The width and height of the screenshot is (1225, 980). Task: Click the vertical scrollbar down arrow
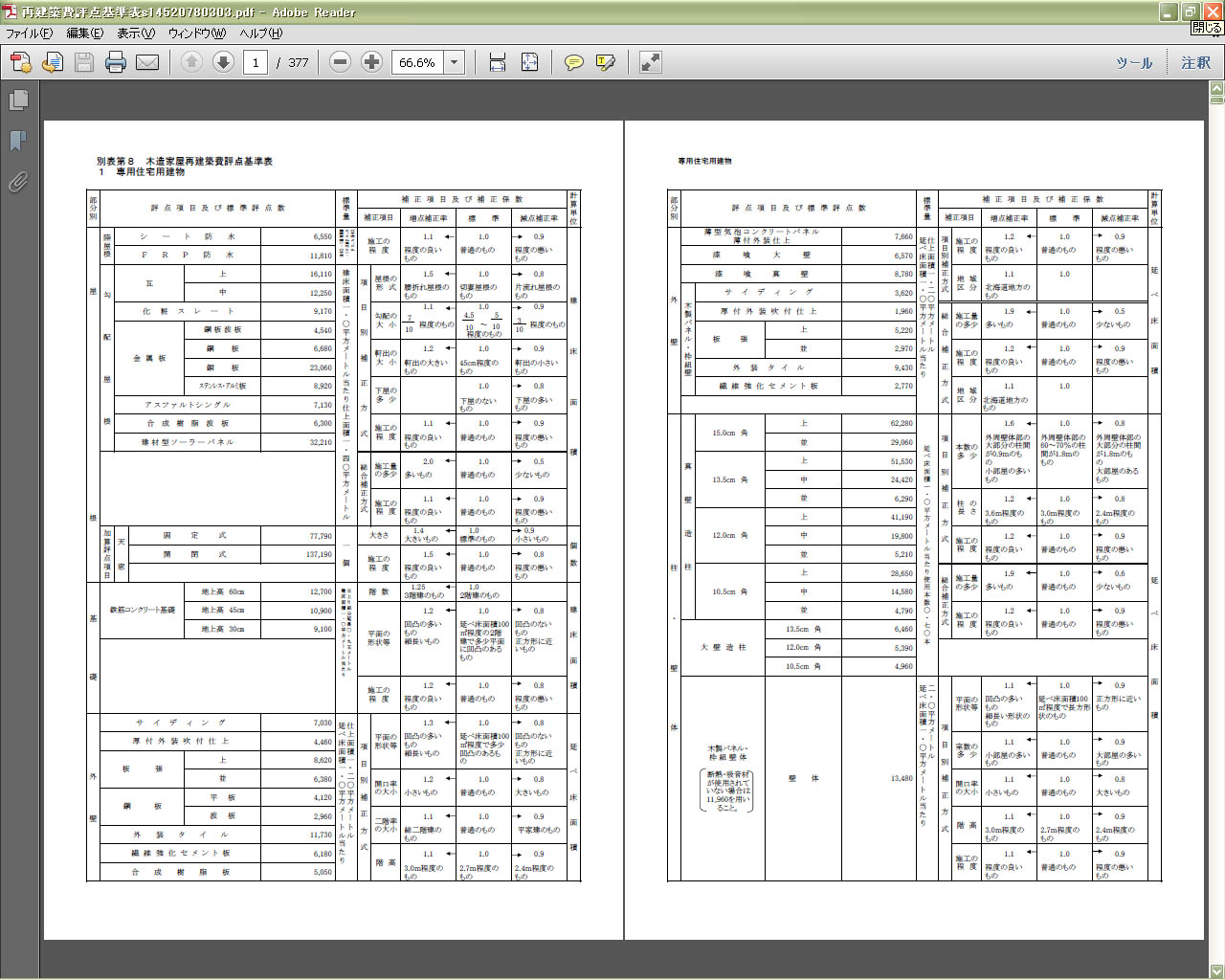[x=1217, y=971]
